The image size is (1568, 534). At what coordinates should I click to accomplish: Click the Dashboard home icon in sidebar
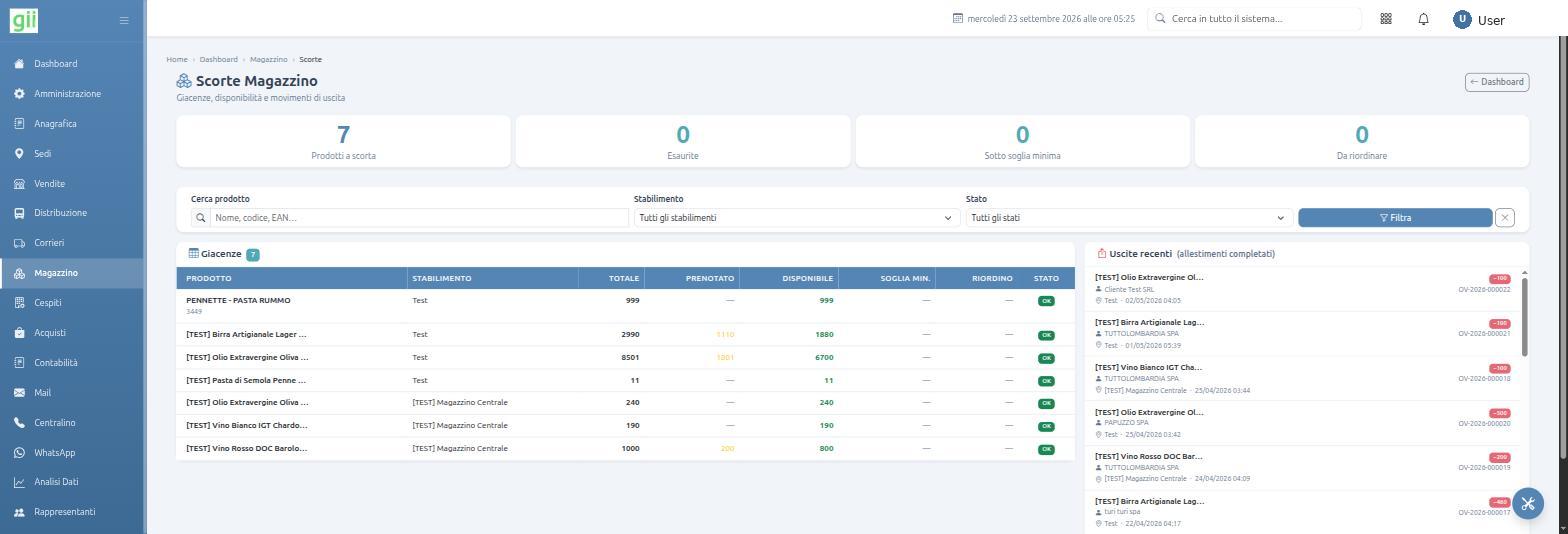point(19,64)
